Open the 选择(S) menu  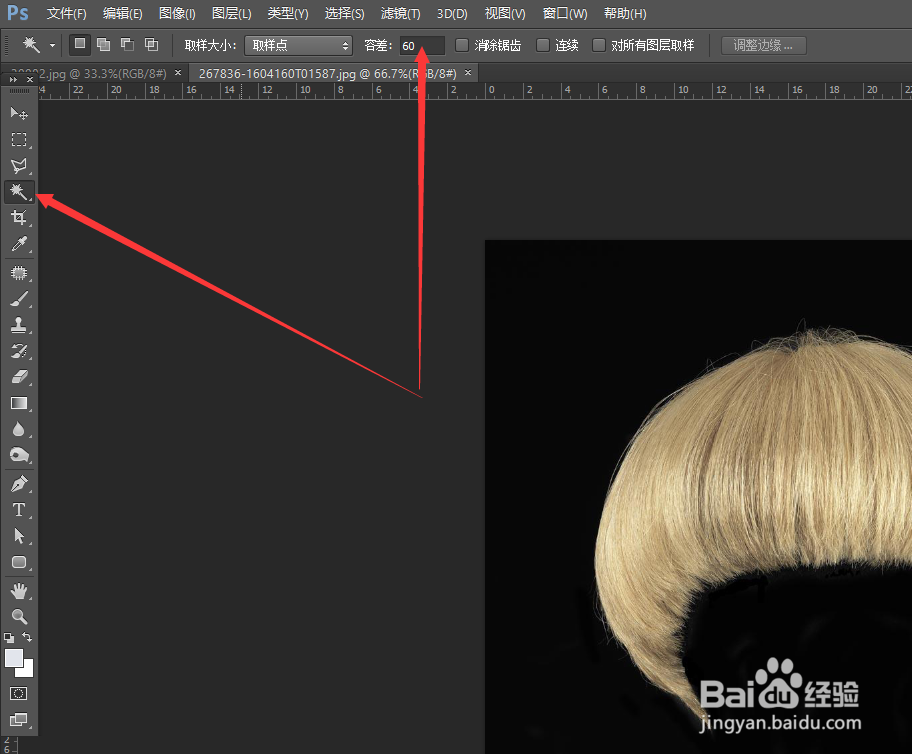tap(344, 13)
